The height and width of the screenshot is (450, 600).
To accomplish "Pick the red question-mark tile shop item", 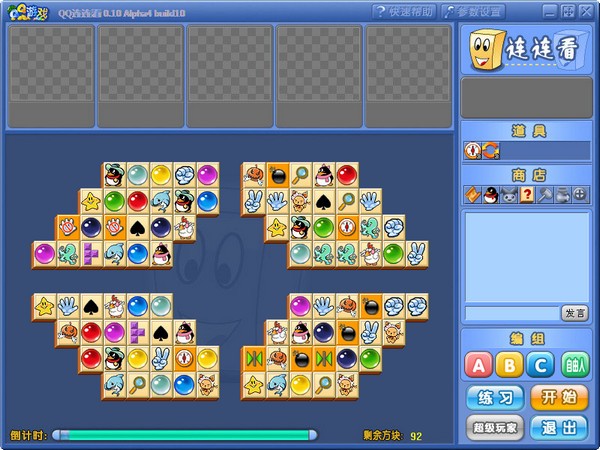I will point(527,195).
